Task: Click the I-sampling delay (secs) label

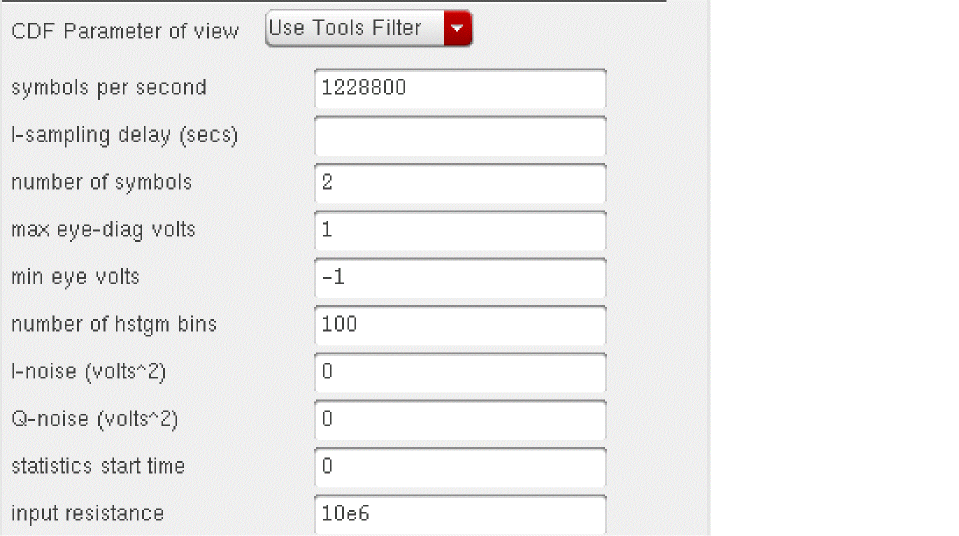Action: click(124, 136)
